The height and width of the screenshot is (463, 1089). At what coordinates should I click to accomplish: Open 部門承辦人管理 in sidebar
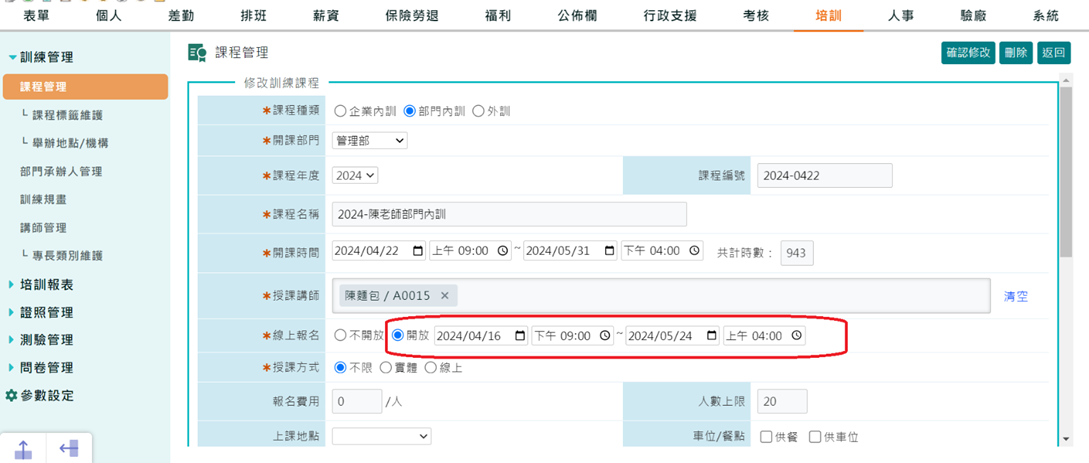62,171
